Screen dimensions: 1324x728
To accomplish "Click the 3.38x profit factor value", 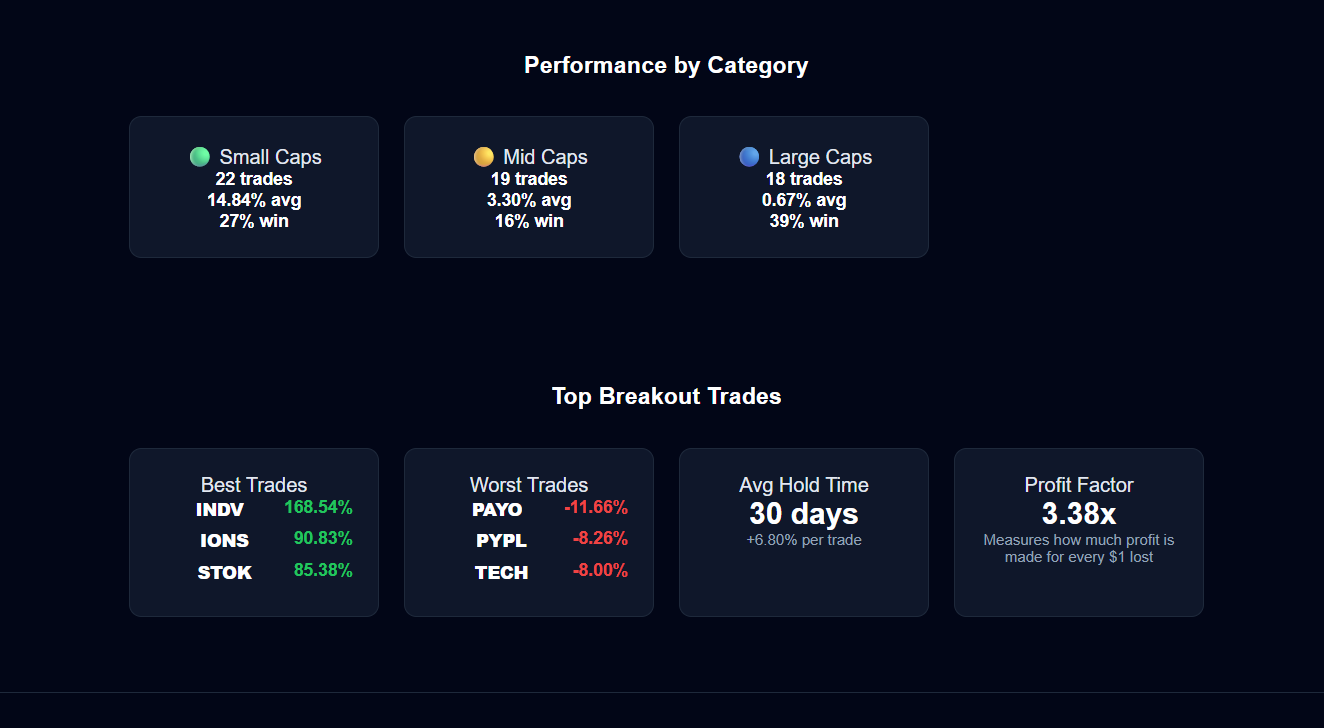I will point(1079,514).
